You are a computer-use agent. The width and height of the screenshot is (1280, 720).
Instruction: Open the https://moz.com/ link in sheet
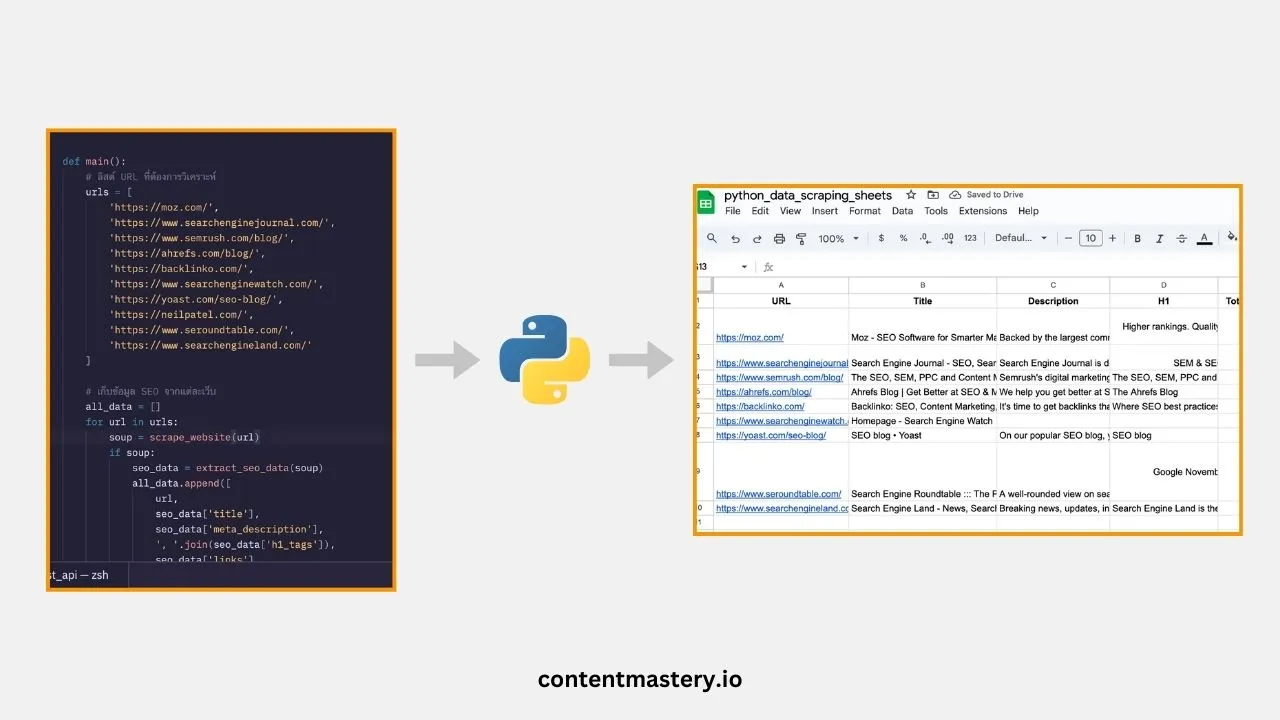(750, 338)
